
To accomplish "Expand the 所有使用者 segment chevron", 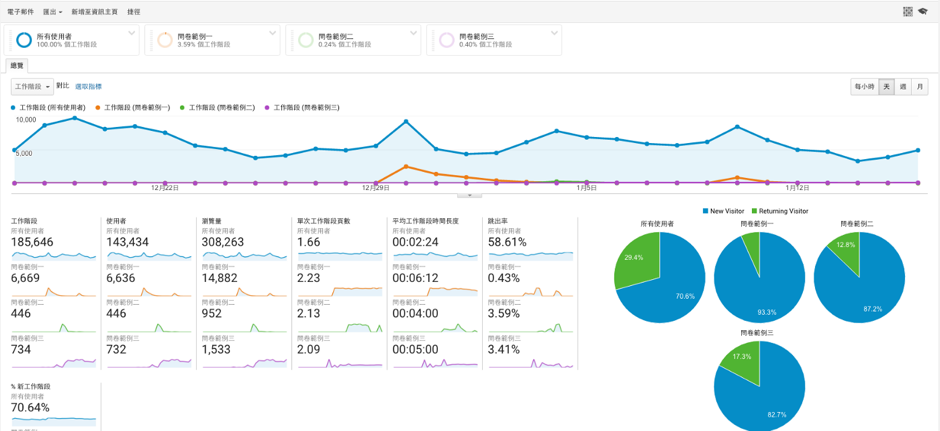I will click(x=132, y=34).
